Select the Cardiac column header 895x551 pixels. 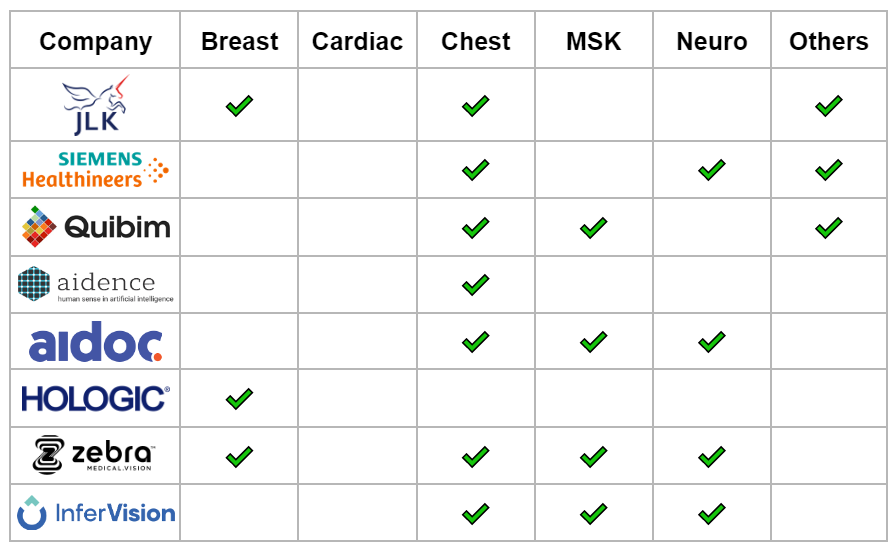point(357,41)
